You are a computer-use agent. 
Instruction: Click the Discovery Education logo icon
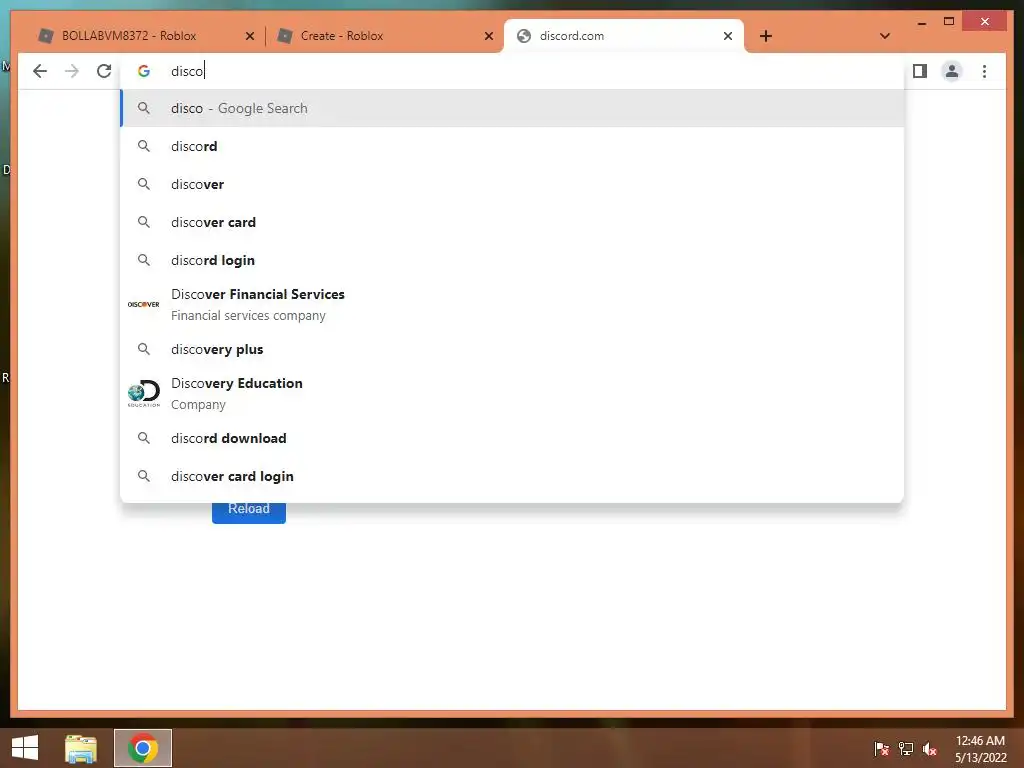144,394
